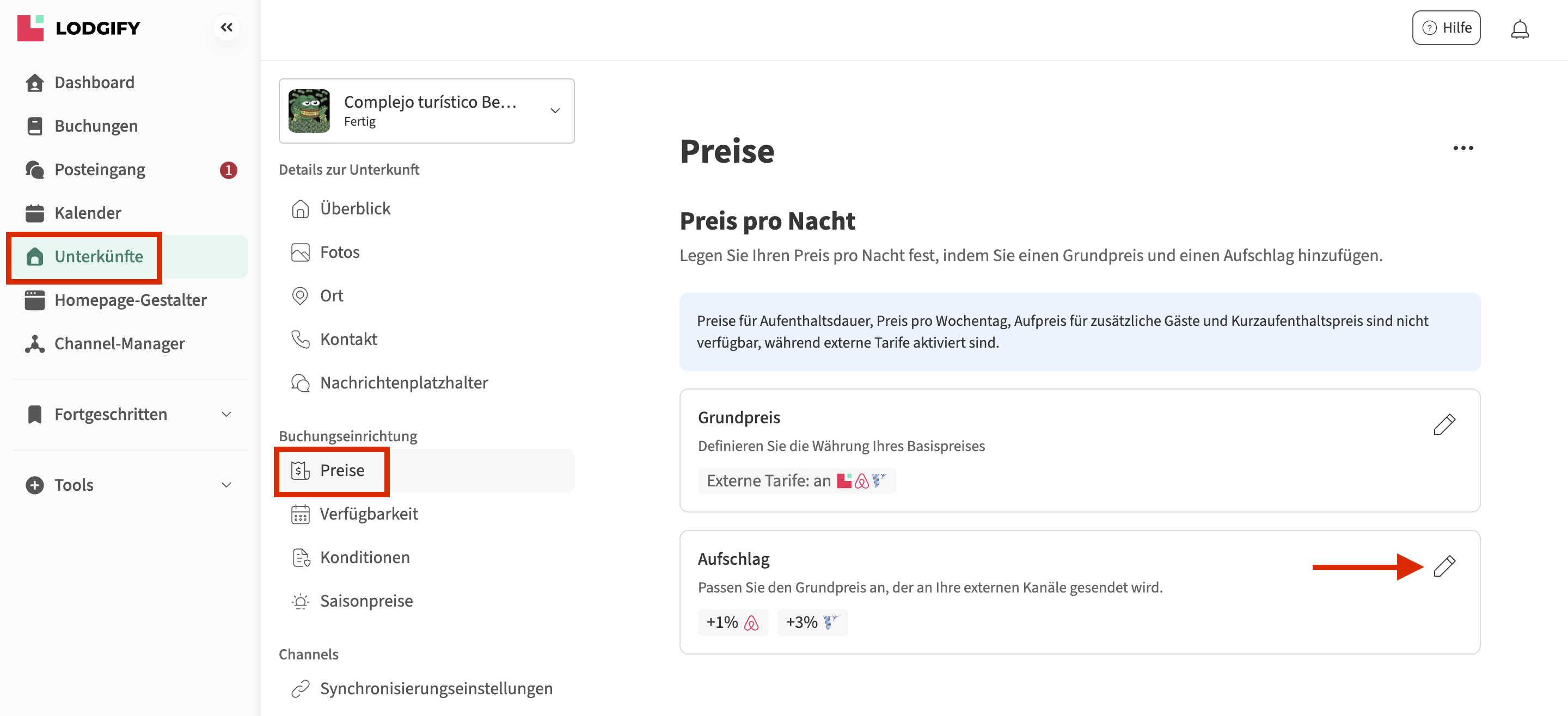Click the Hilfe button
The image size is (1568, 716).
1446,28
